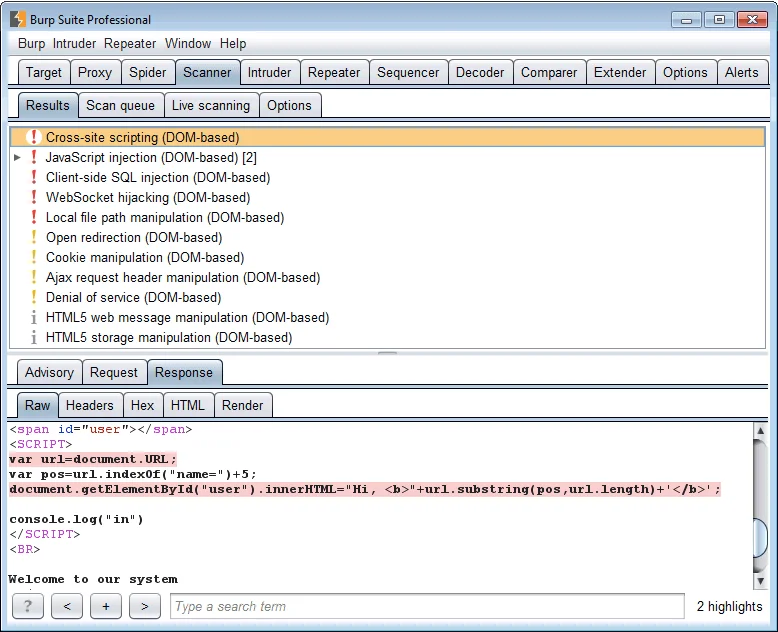Open the Scanner Options sub-tab
Viewport: 778px width, 632px height.
289,105
